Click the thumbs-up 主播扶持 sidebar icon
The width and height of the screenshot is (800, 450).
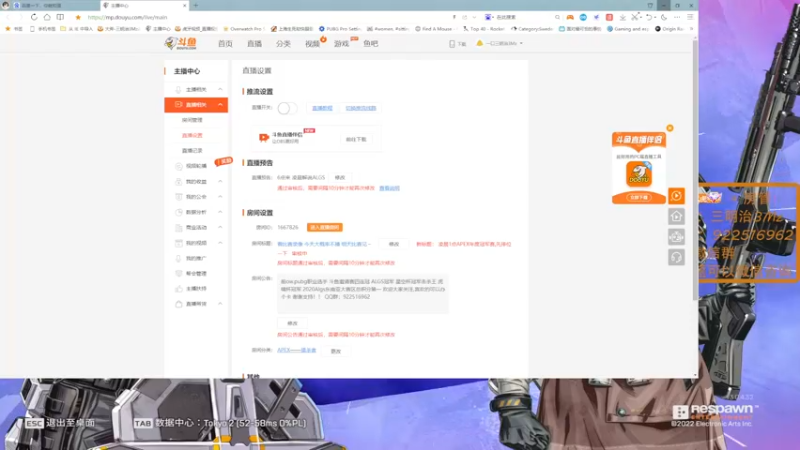(179, 289)
